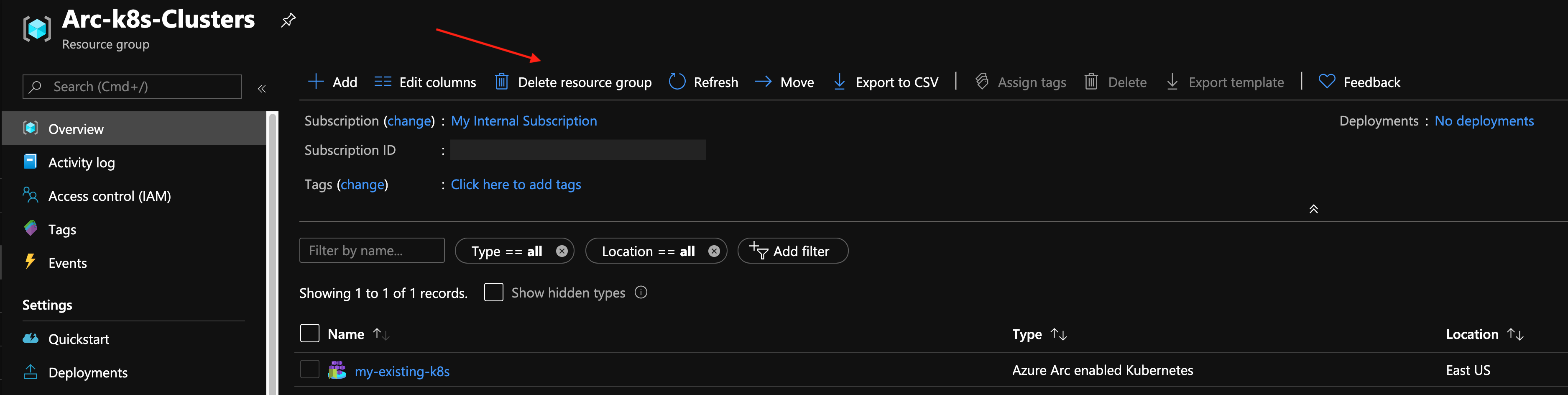Change the subscription via change link
Viewport: 1568px width, 395px height.
[410, 121]
